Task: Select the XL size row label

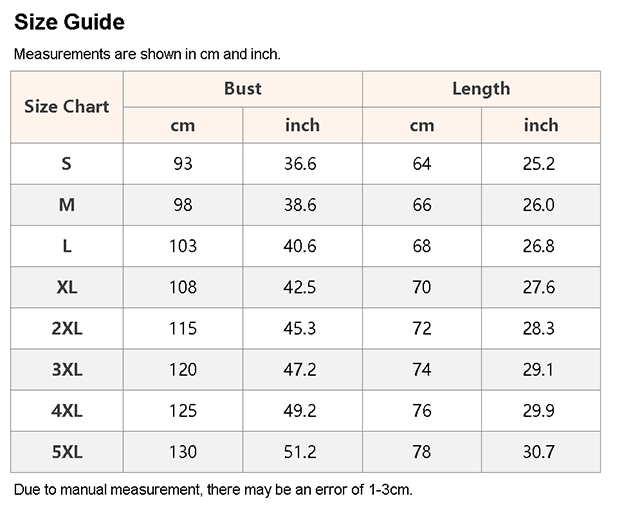Action: pyautogui.click(x=66, y=287)
